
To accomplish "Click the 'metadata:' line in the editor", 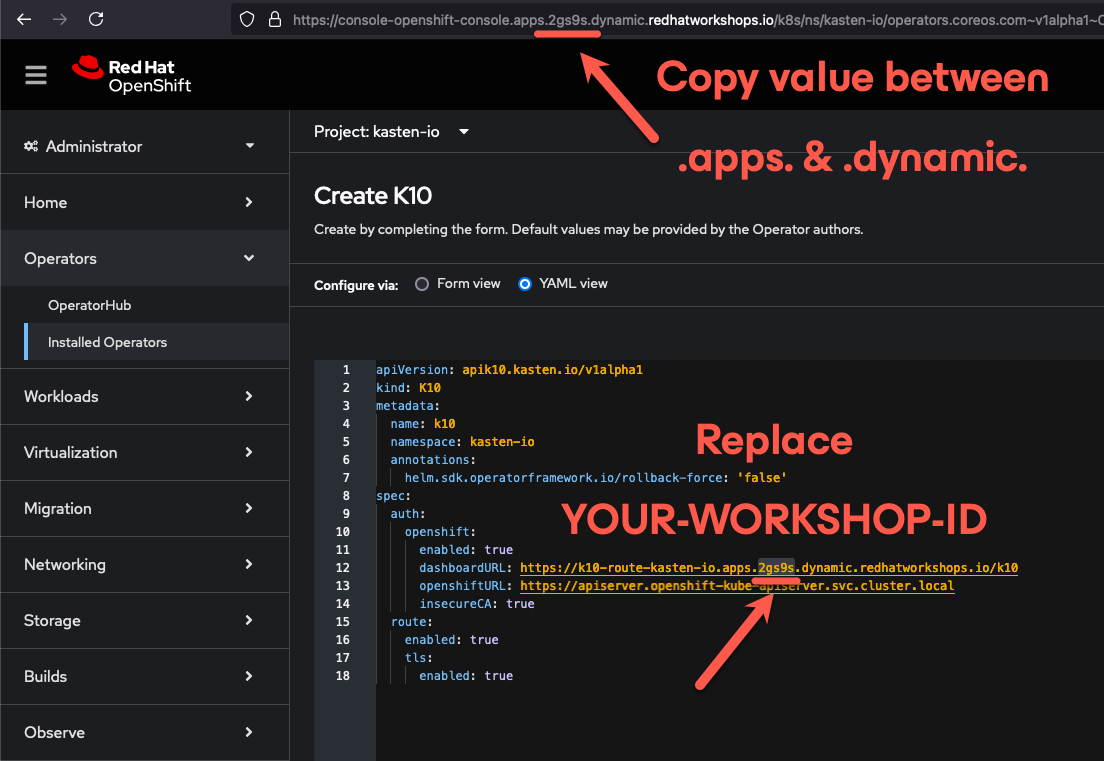I will 408,405.
